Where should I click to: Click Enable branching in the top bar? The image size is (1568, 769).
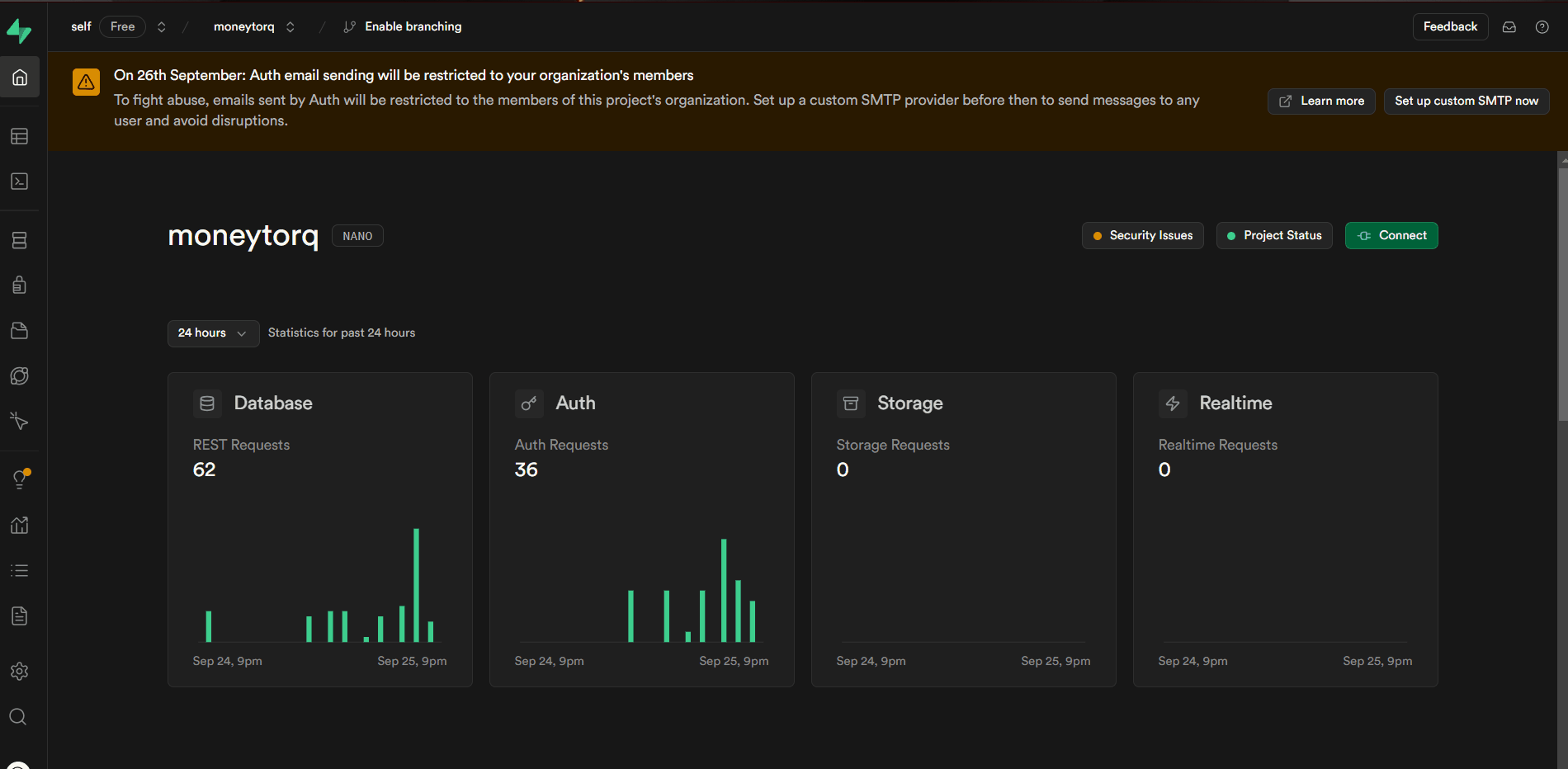coord(403,27)
